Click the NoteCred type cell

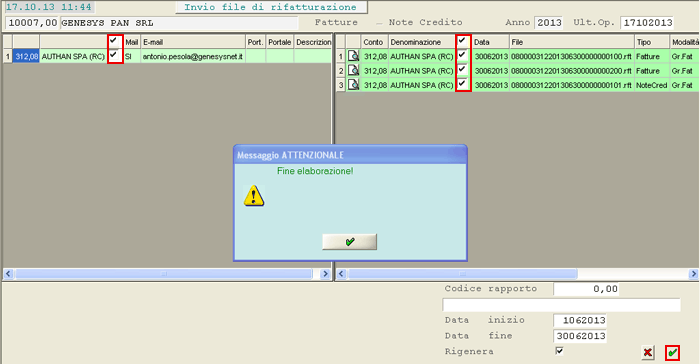[x=651, y=85]
